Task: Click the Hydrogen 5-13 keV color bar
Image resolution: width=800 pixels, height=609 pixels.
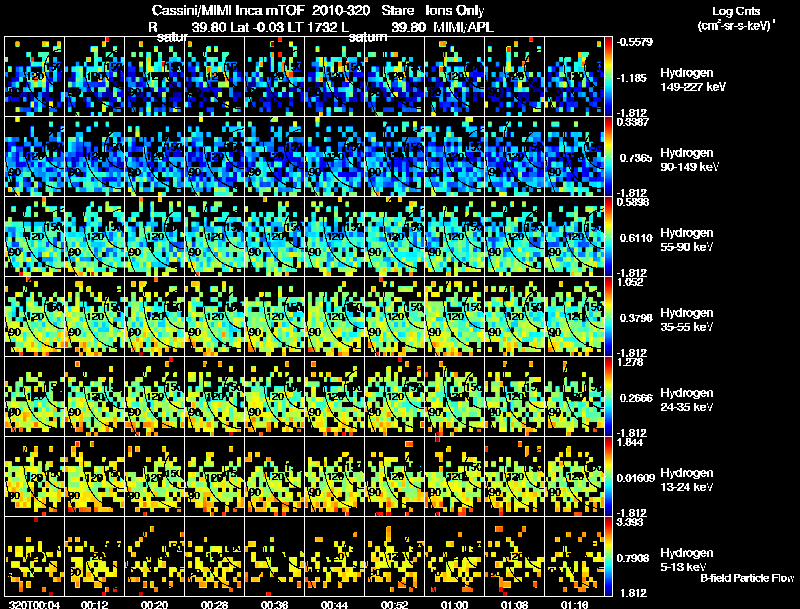Action: pyautogui.click(x=608, y=556)
